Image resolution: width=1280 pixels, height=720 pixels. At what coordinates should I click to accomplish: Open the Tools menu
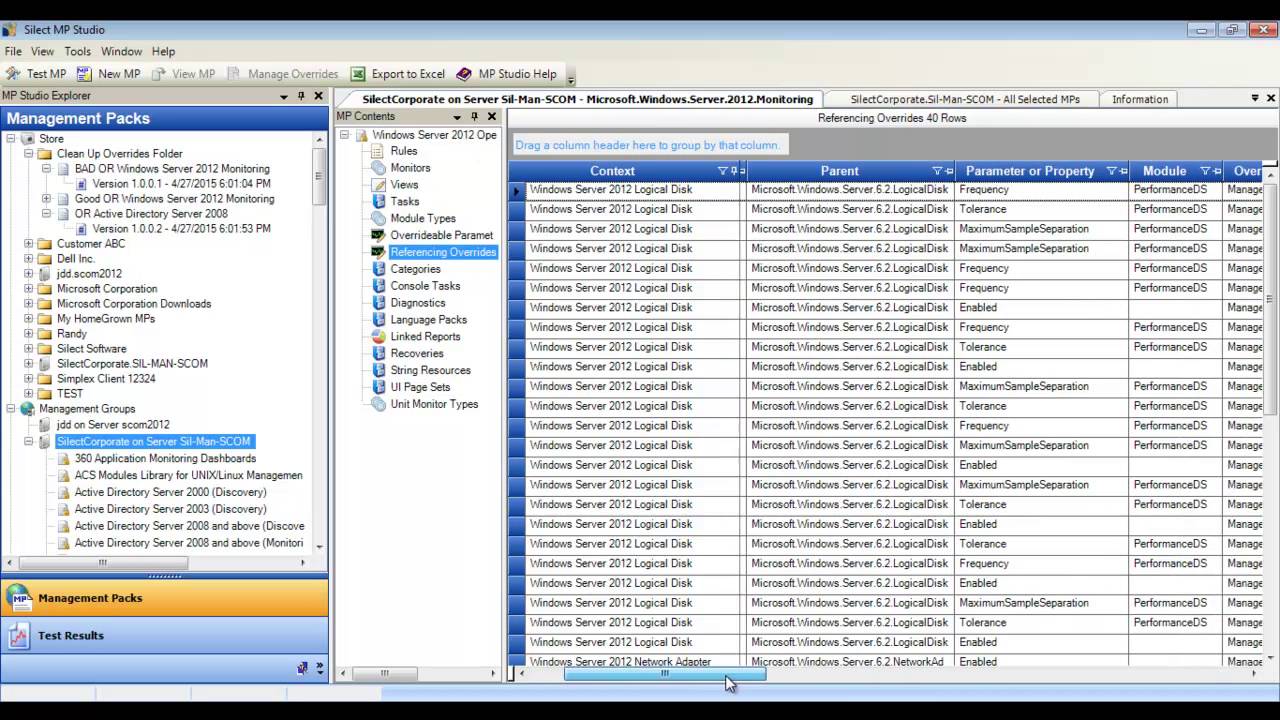[77, 51]
